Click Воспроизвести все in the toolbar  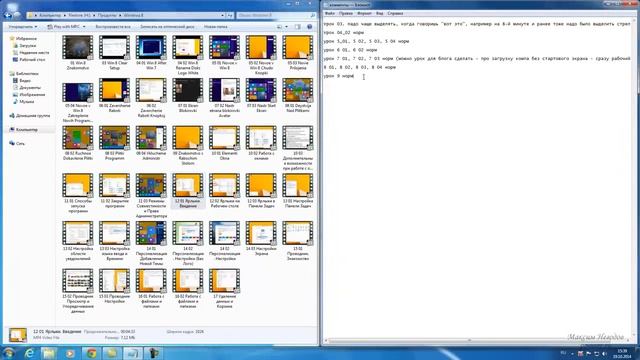[113, 27]
